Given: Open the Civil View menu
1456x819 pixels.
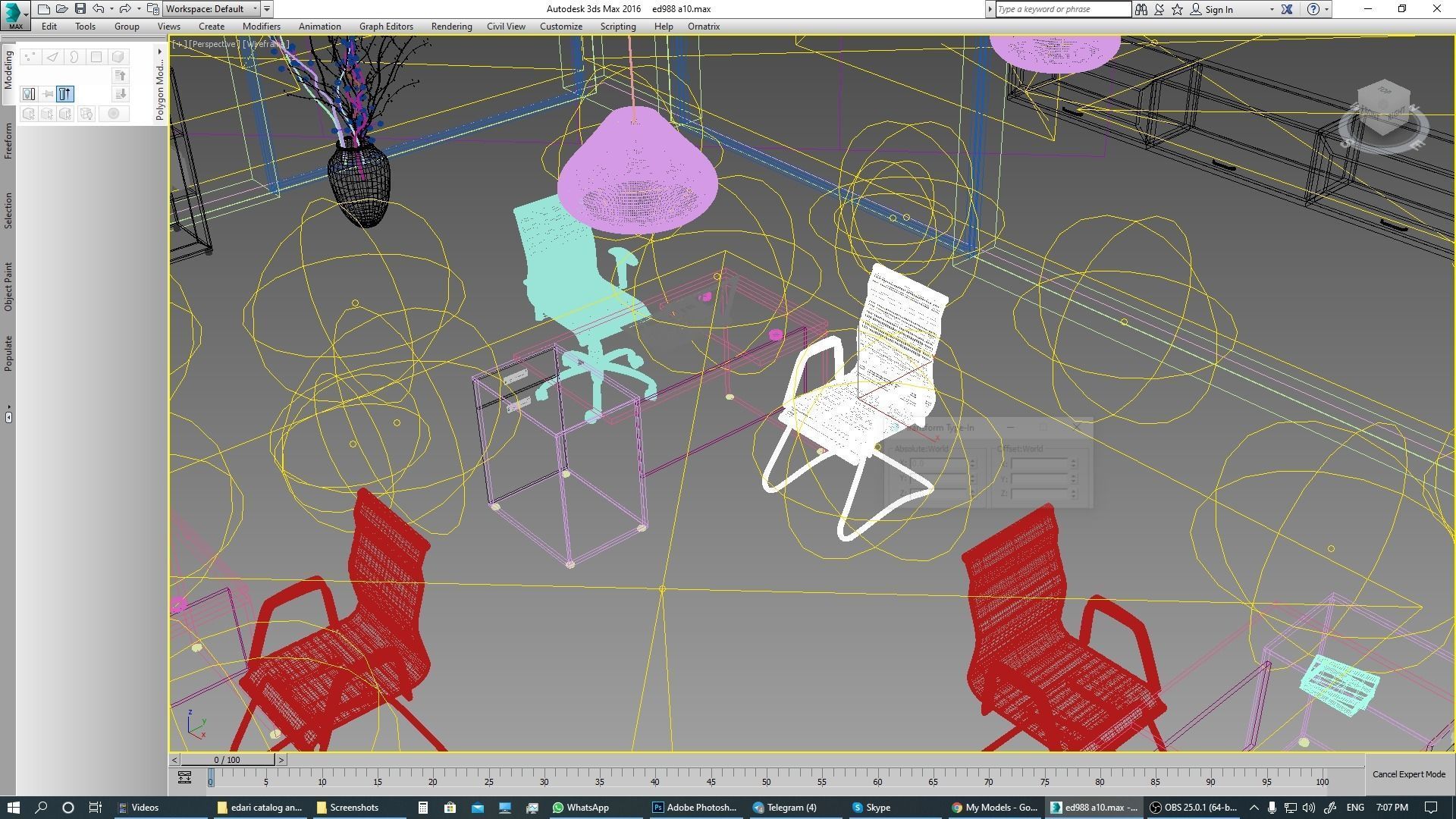Looking at the screenshot, I should pos(506,27).
